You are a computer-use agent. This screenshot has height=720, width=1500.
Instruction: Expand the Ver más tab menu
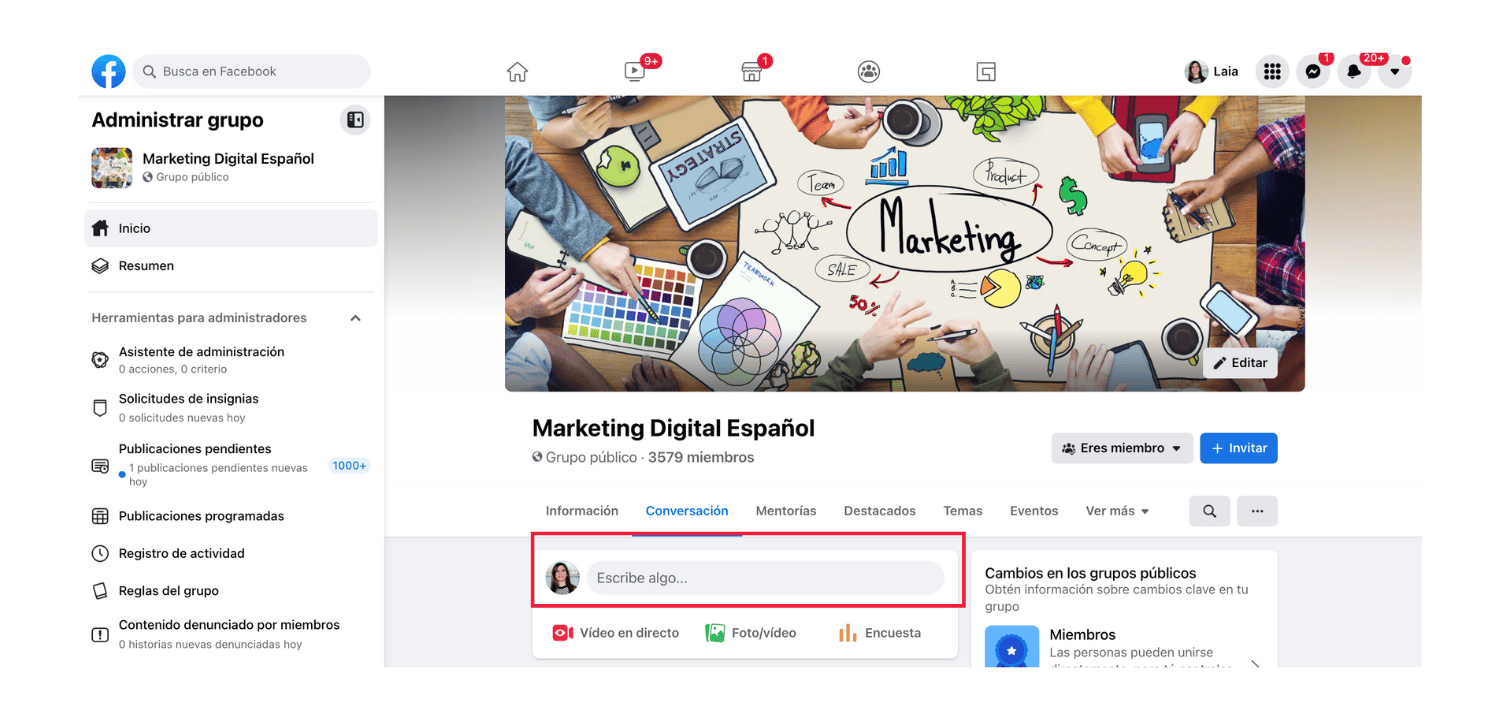(x=1117, y=511)
